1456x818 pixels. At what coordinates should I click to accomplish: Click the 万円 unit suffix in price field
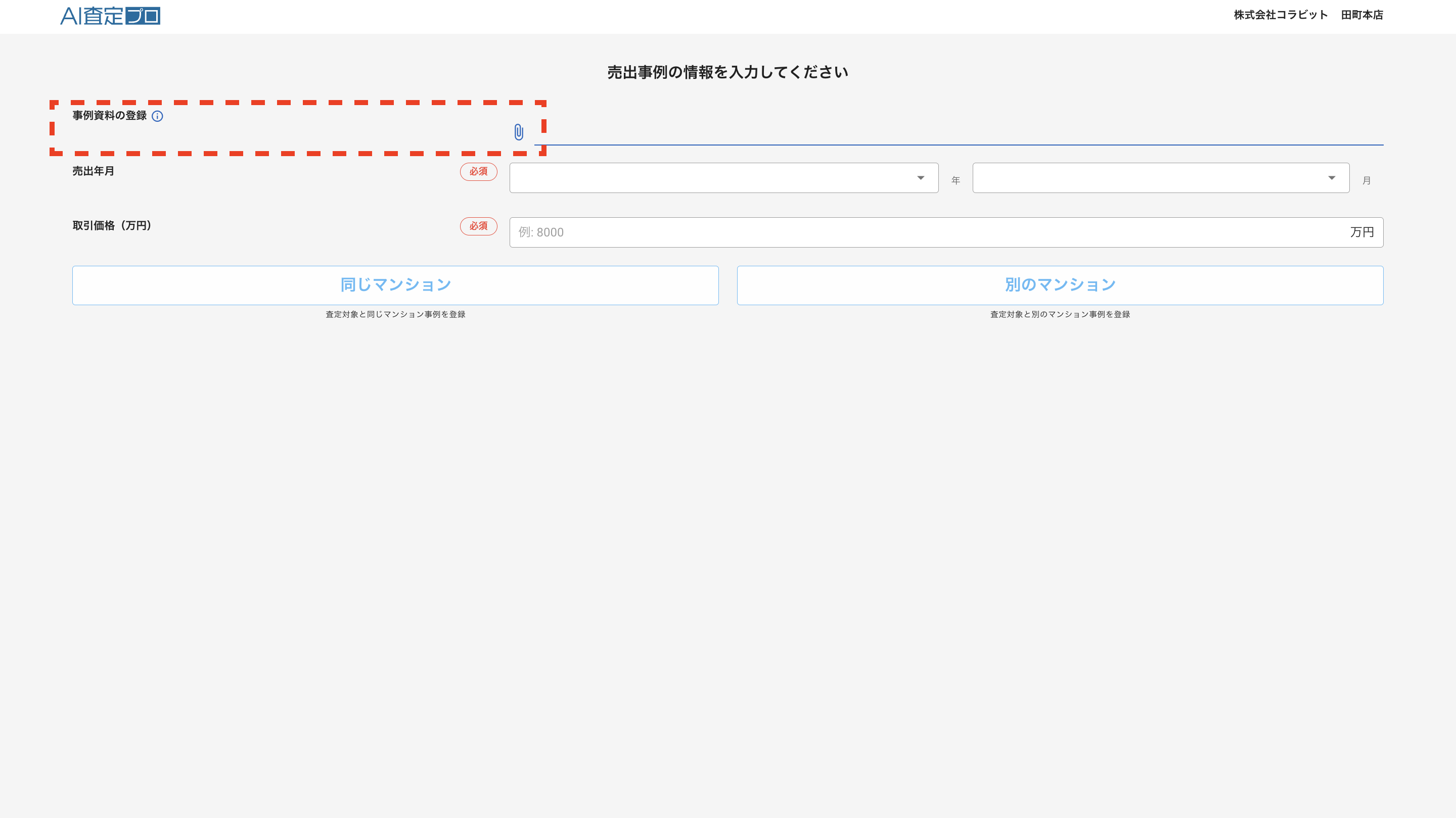[1361, 232]
